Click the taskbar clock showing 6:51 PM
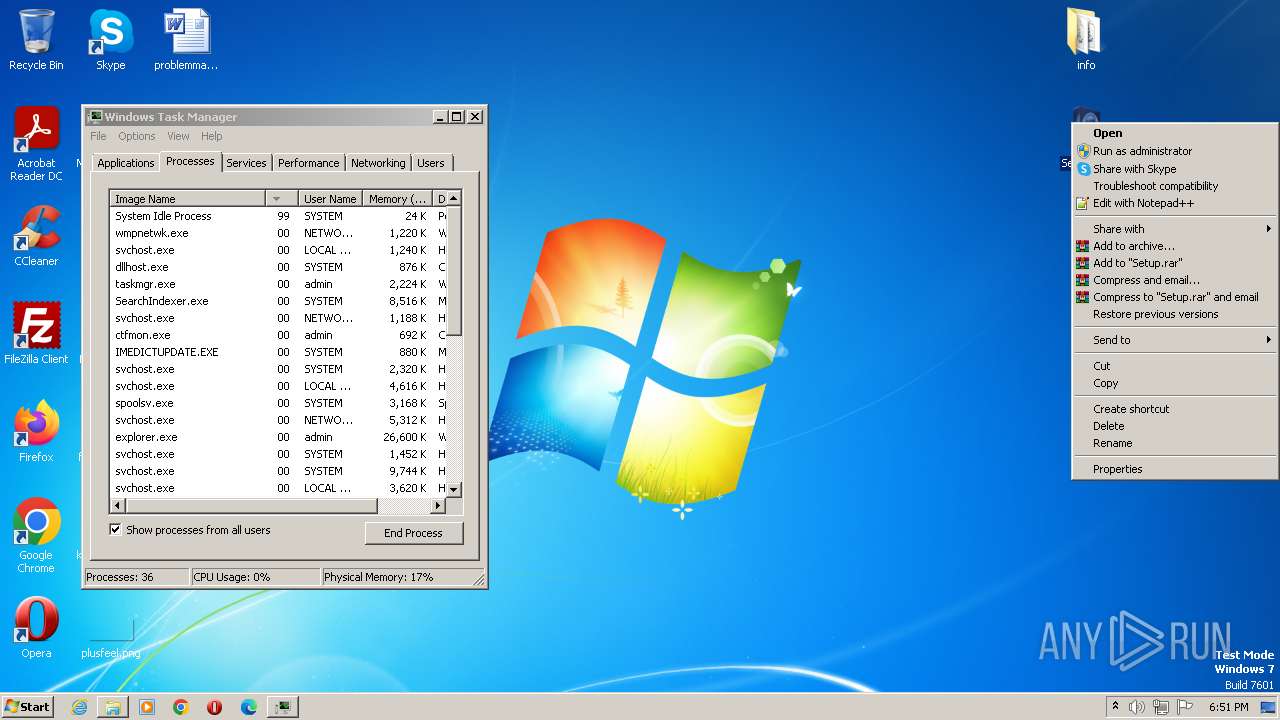 1228,707
